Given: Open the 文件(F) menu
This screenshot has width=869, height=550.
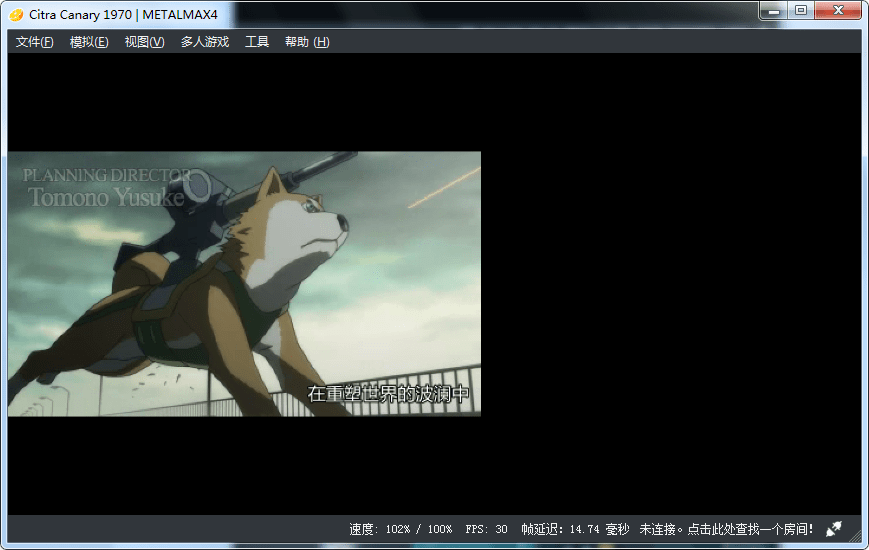Looking at the screenshot, I should coord(35,42).
